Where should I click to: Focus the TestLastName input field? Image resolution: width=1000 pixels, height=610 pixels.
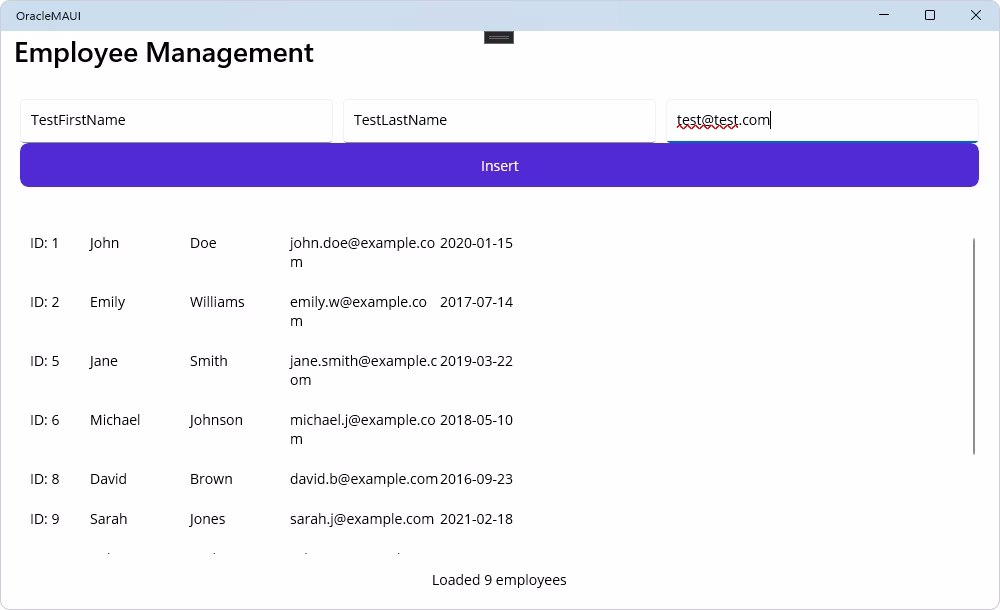499,119
